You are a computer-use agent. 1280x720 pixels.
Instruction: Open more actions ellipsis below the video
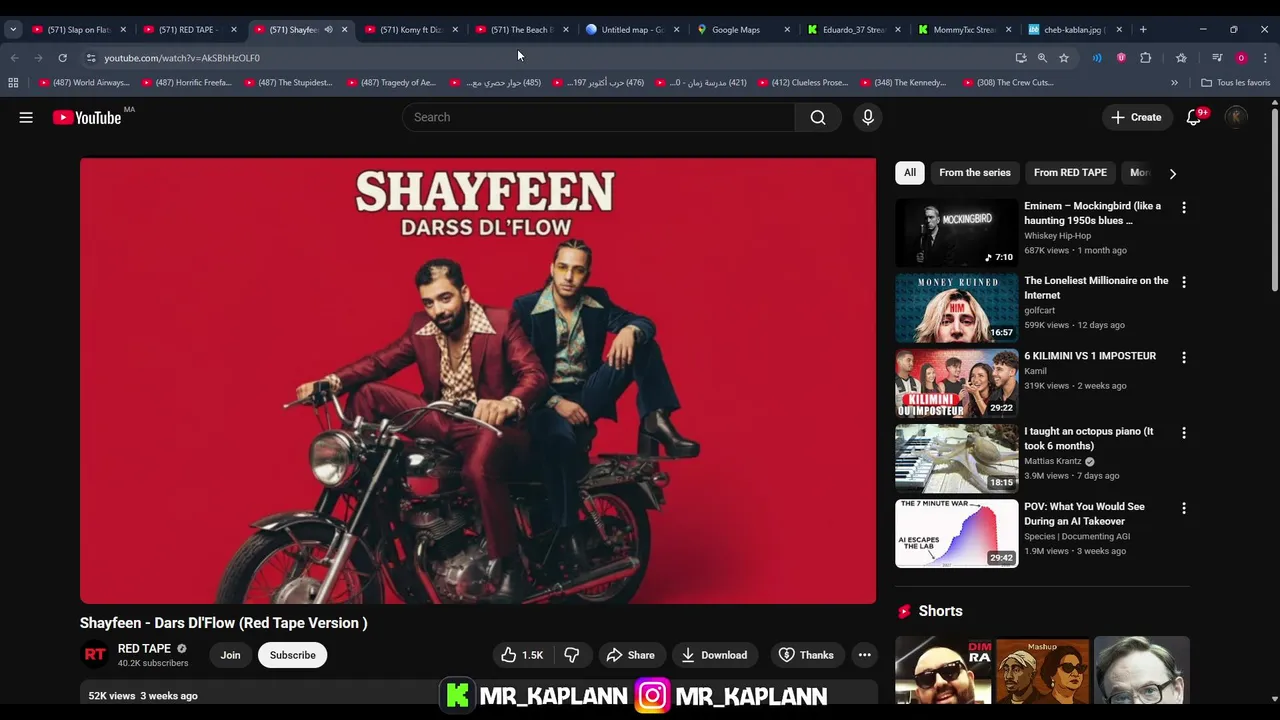pyautogui.click(x=864, y=655)
